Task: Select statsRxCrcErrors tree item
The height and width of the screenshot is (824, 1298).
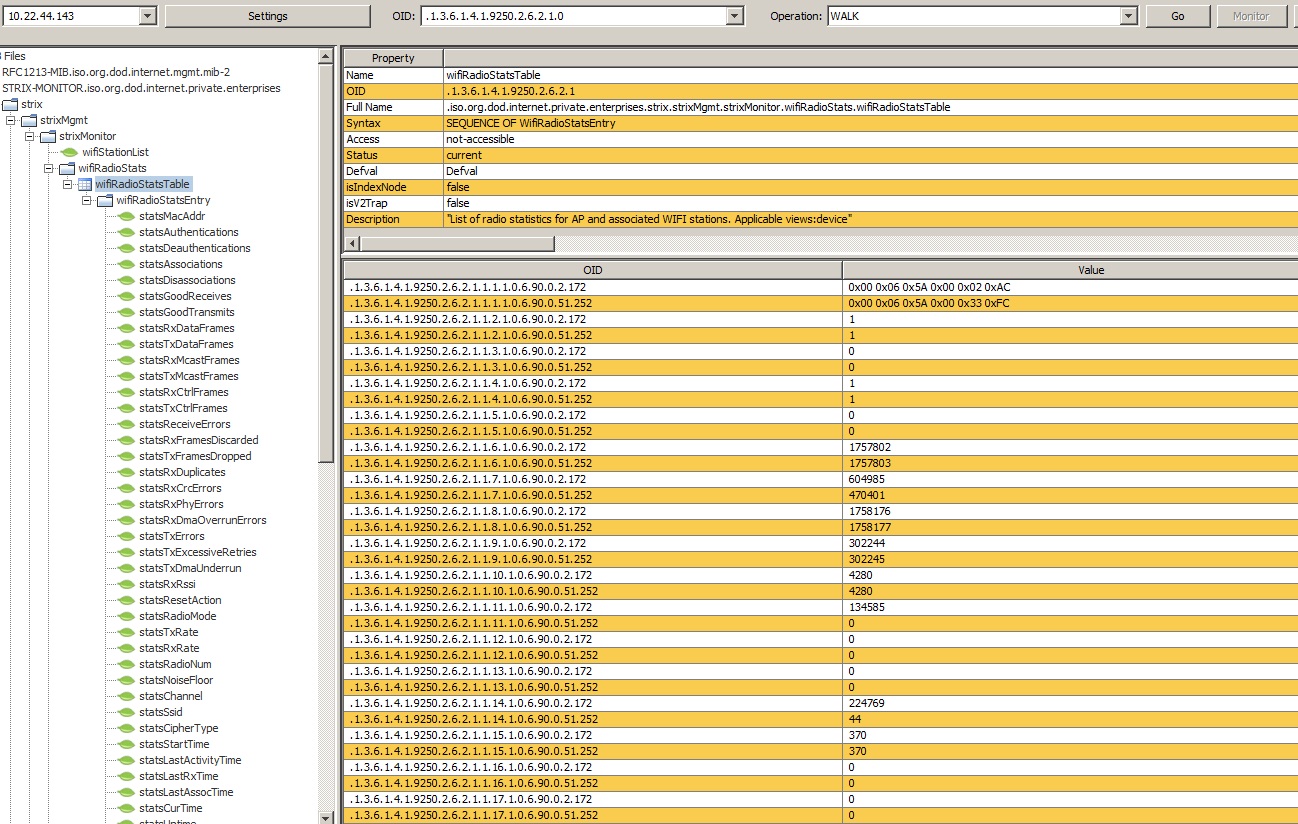Action: tap(181, 488)
